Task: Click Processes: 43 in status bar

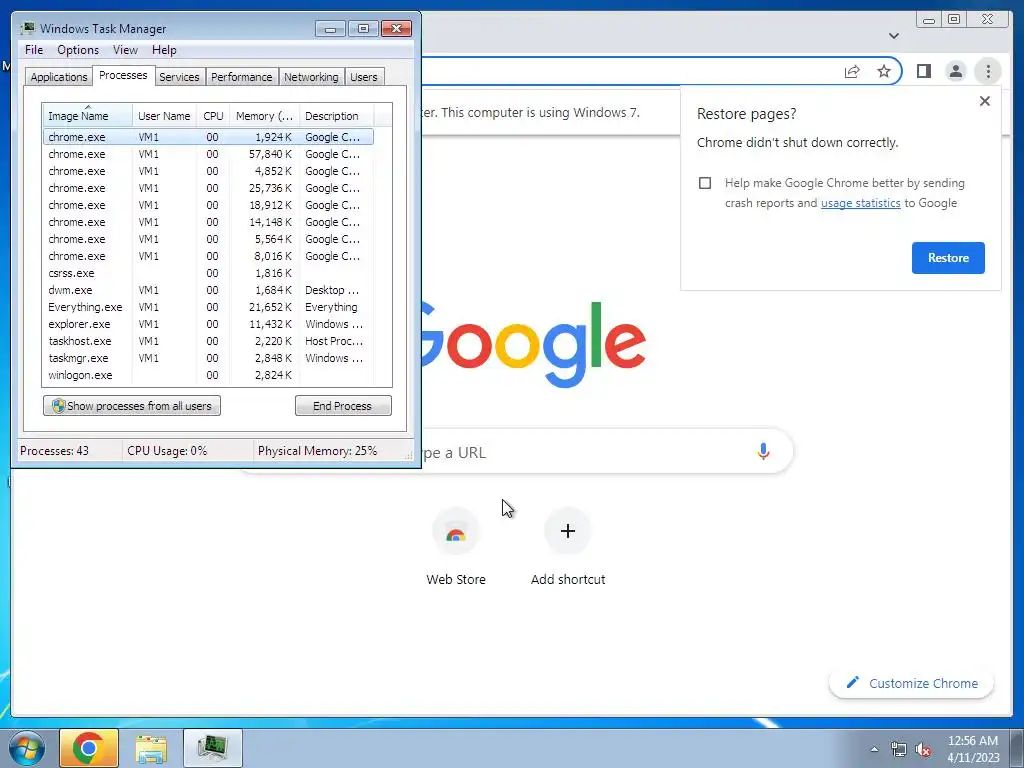Action: pyautogui.click(x=54, y=451)
